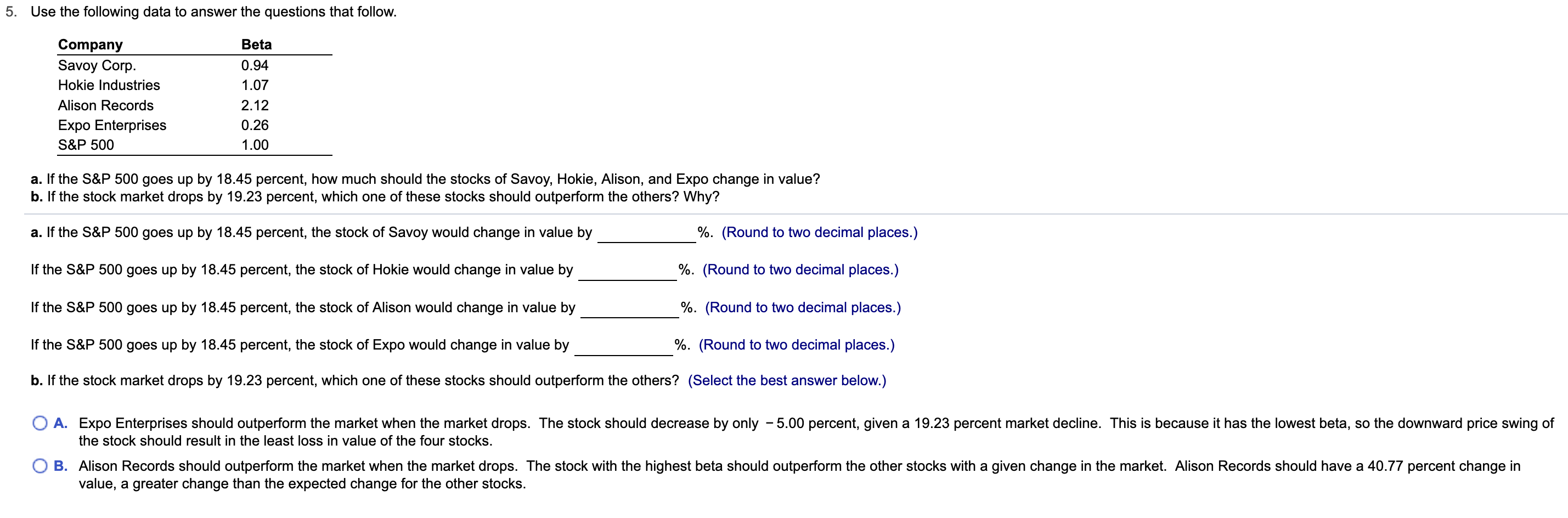Image resolution: width=1568 pixels, height=518 pixels.
Task: Select the Alison Records table row
Action: [106, 105]
